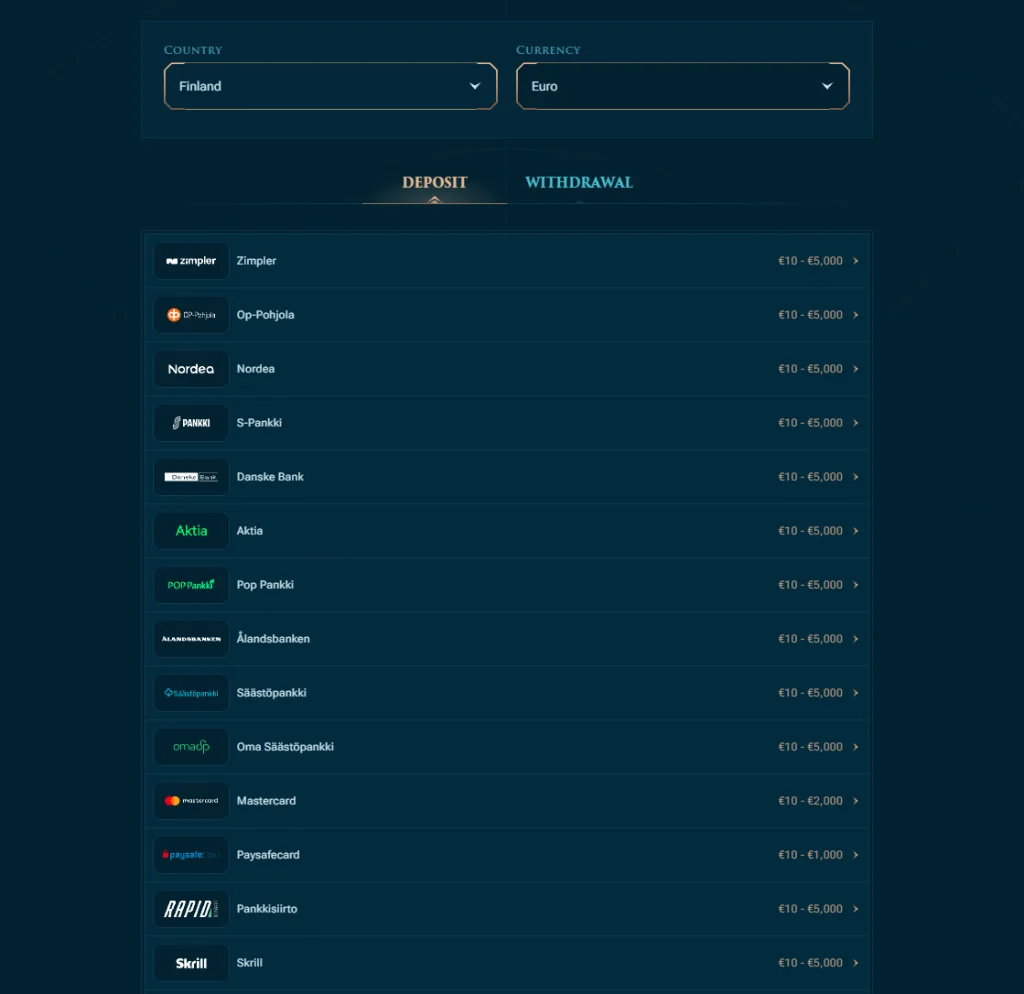This screenshot has width=1024, height=994.
Task: Click the Aktia green logo
Action: pos(191,531)
